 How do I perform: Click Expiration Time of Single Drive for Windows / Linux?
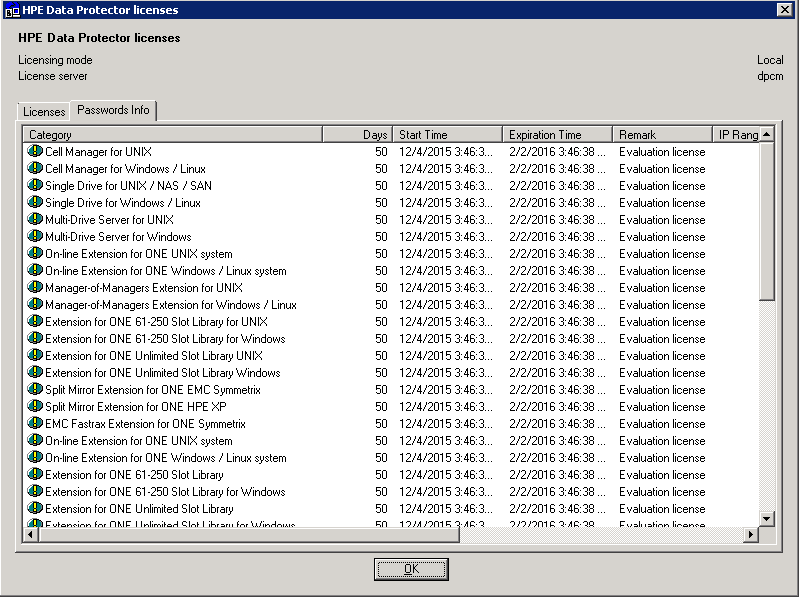[557, 203]
